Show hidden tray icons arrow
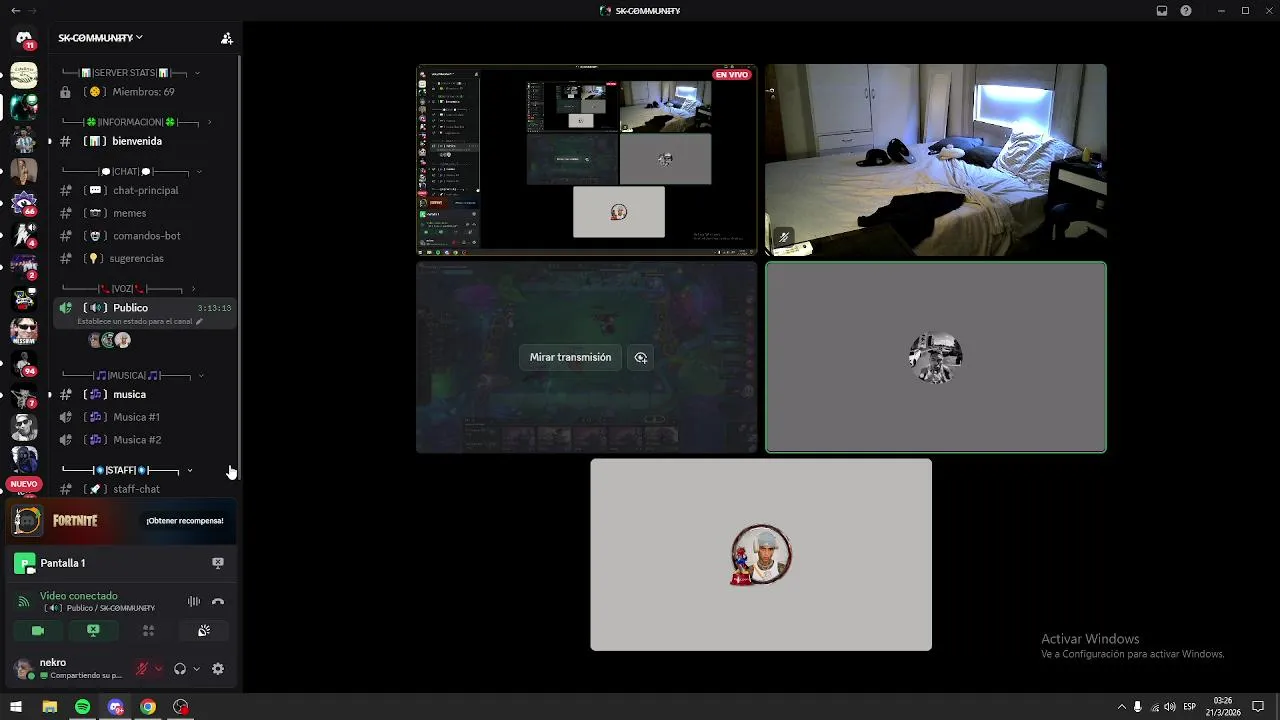Screen dimensions: 1280x720 coord(1122,707)
